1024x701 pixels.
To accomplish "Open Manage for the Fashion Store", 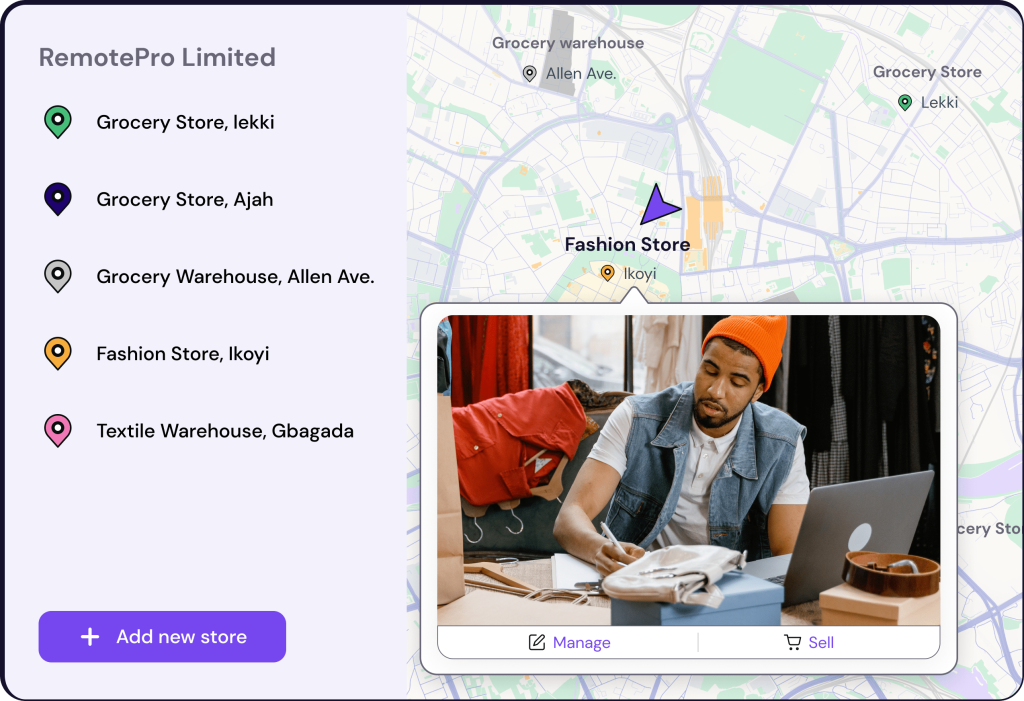I will 568,642.
